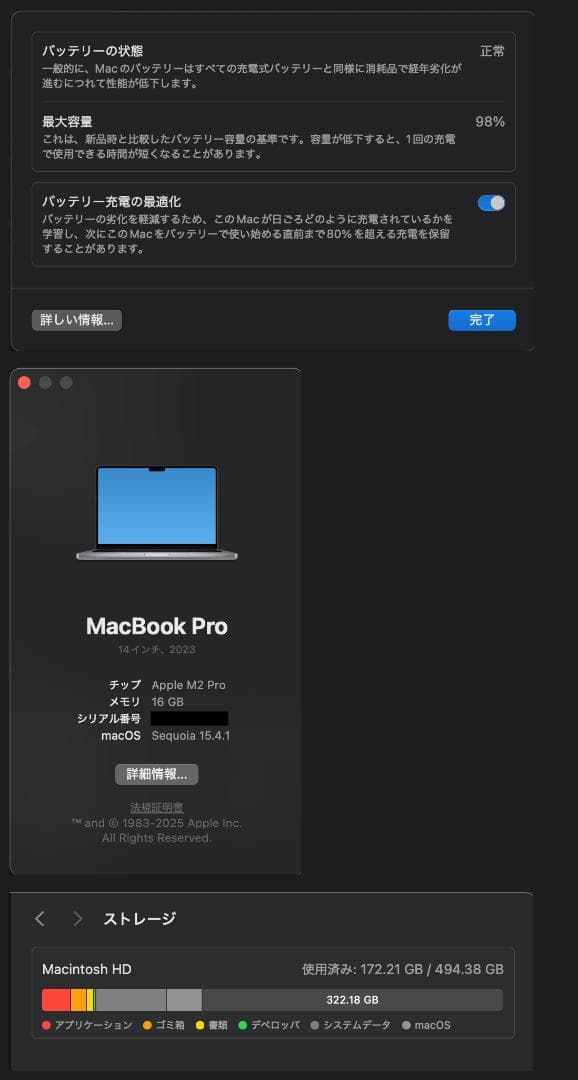Click the ストレージ panel title
578x1080 pixels.
point(140,919)
